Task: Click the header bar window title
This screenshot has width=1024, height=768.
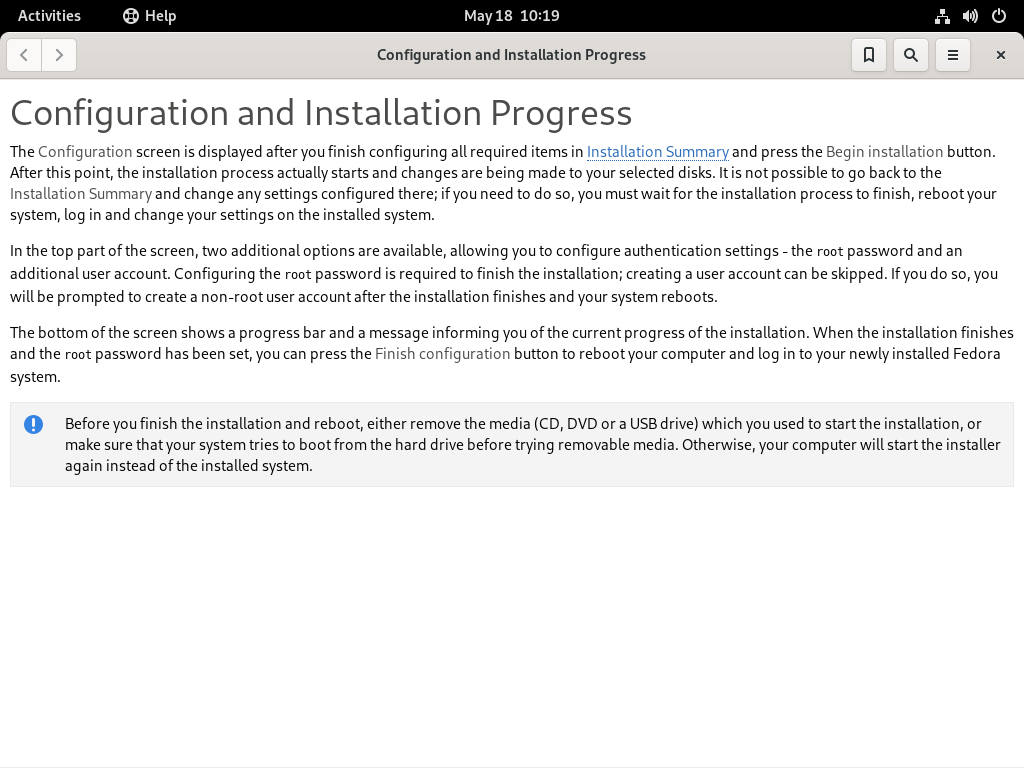Action: pos(511,55)
